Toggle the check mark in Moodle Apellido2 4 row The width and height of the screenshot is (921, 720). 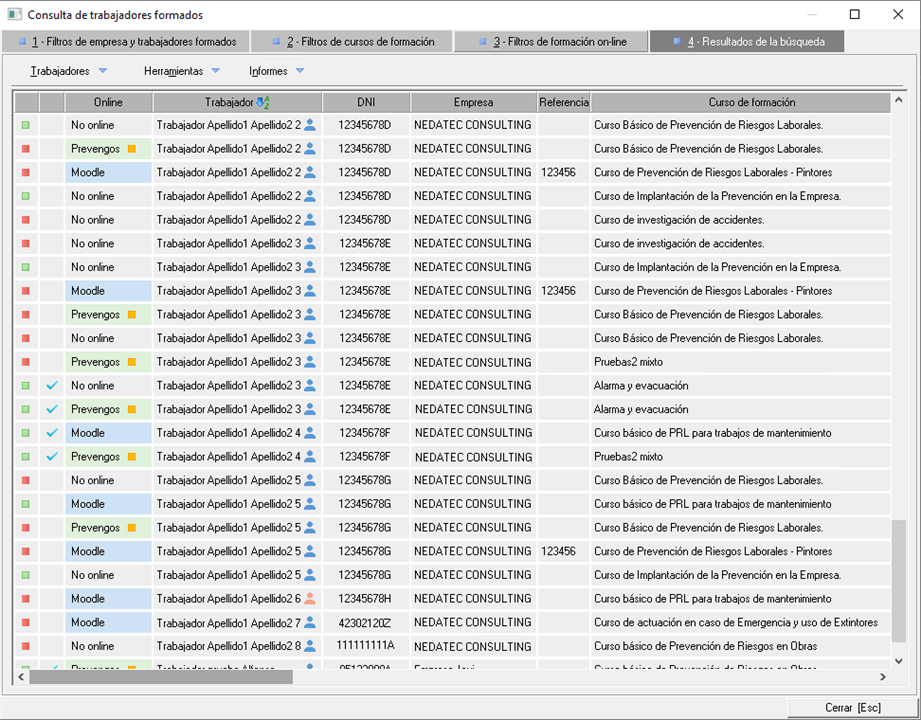point(52,433)
